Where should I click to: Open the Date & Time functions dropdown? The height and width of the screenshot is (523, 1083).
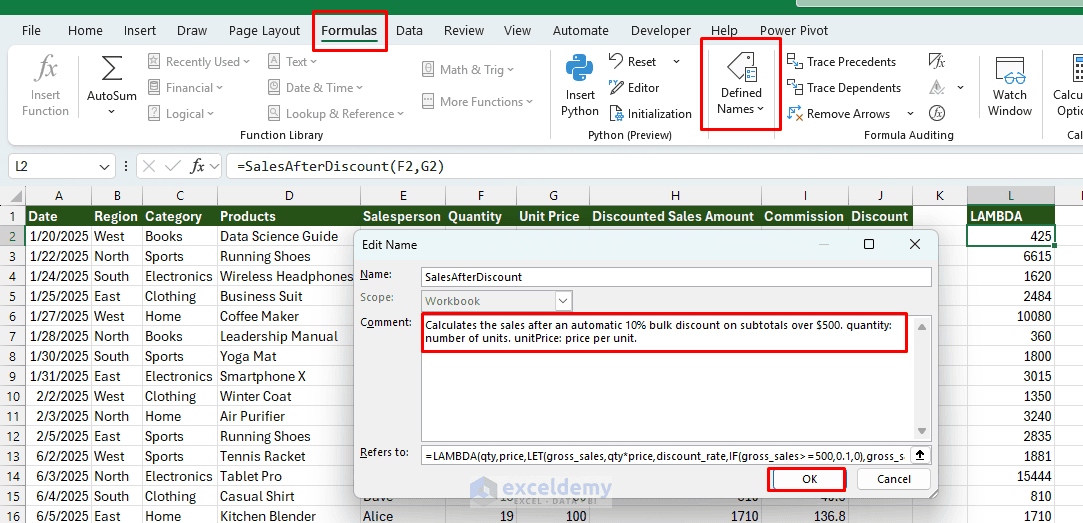315,88
